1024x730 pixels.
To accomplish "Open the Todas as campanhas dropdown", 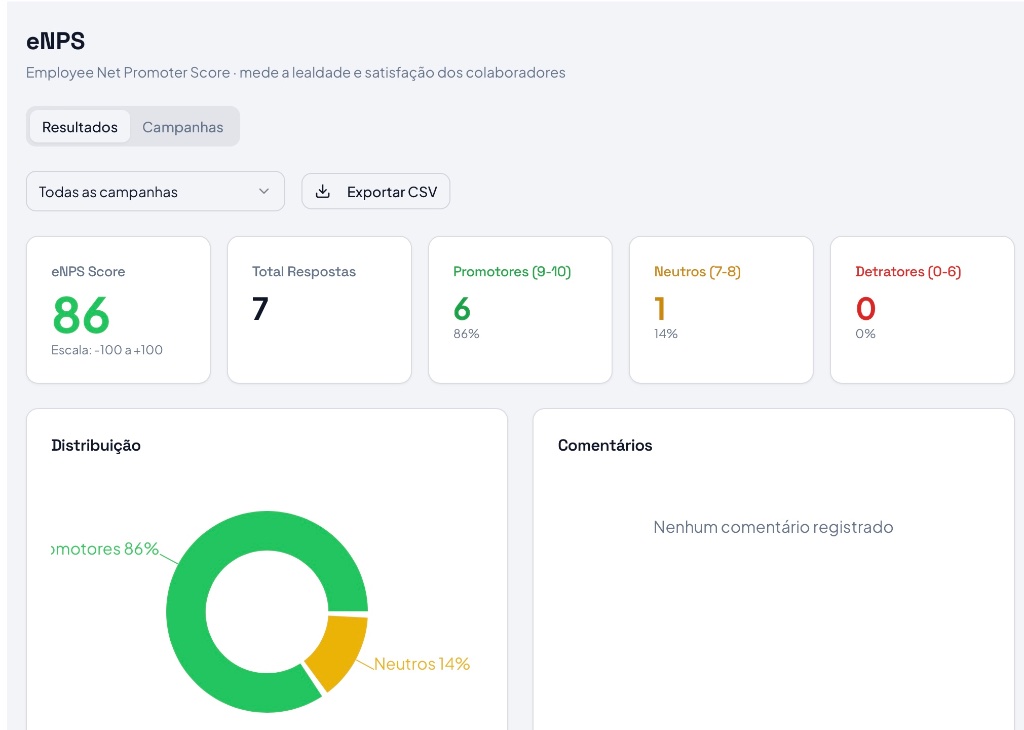I will (x=155, y=191).
